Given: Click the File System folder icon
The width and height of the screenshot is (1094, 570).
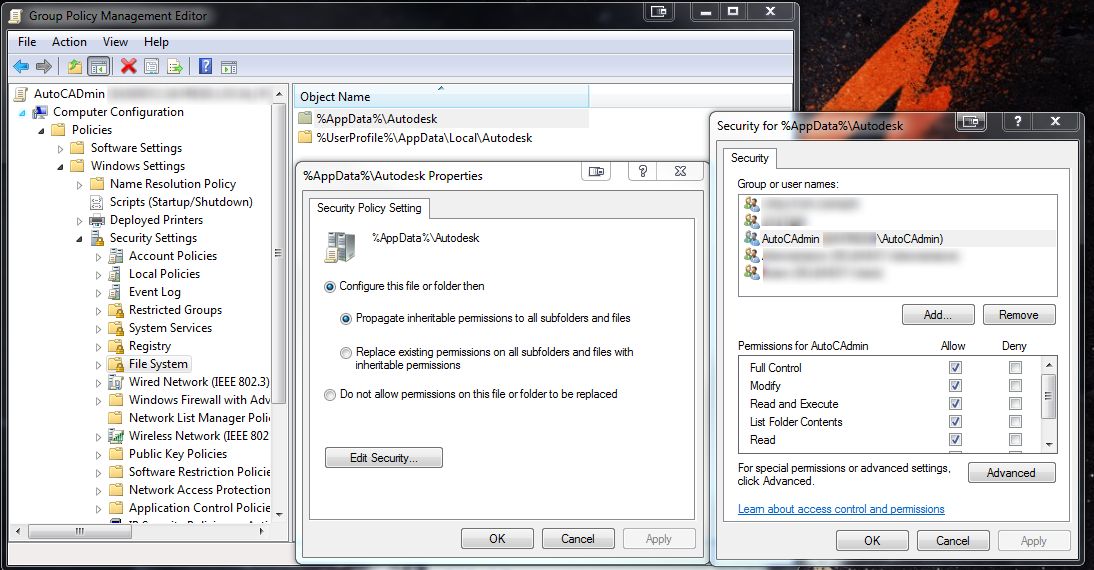Looking at the screenshot, I should (116, 364).
